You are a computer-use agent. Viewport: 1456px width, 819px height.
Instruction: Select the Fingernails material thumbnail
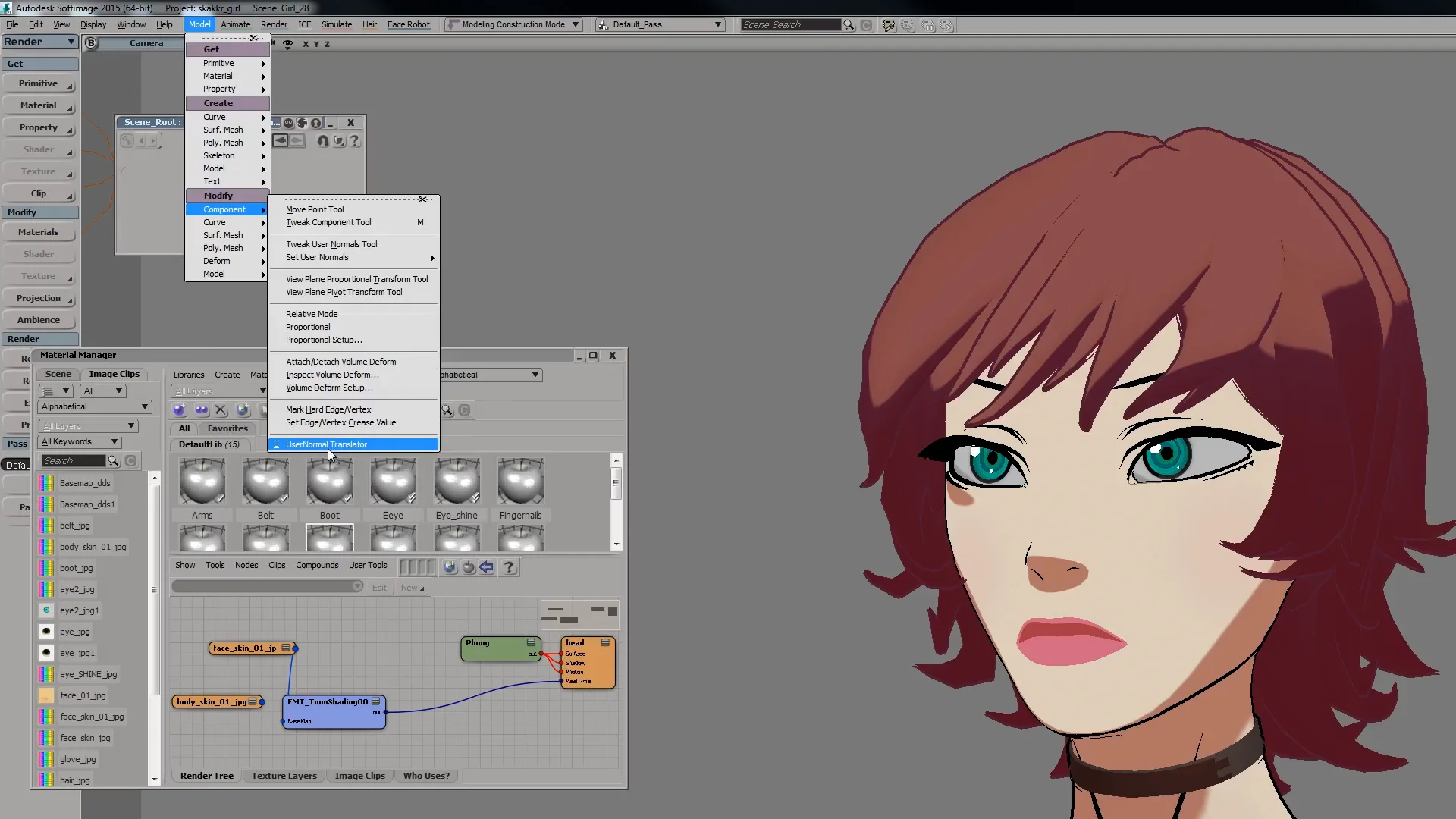tap(520, 482)
